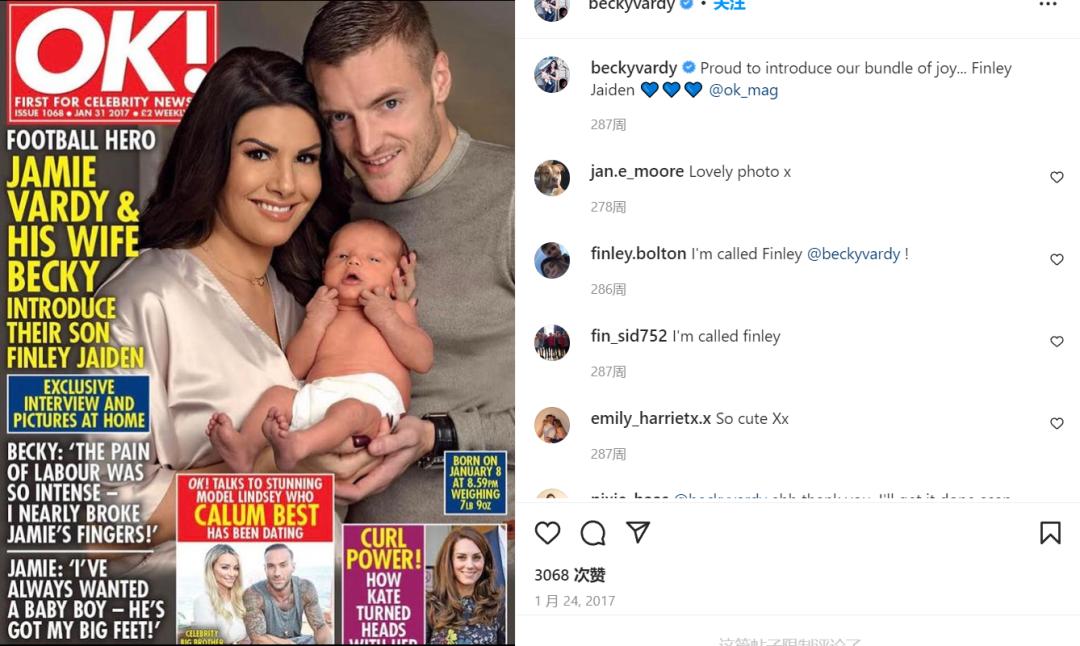
Task: Open the @ok_mag mention link
Action: 743,90
